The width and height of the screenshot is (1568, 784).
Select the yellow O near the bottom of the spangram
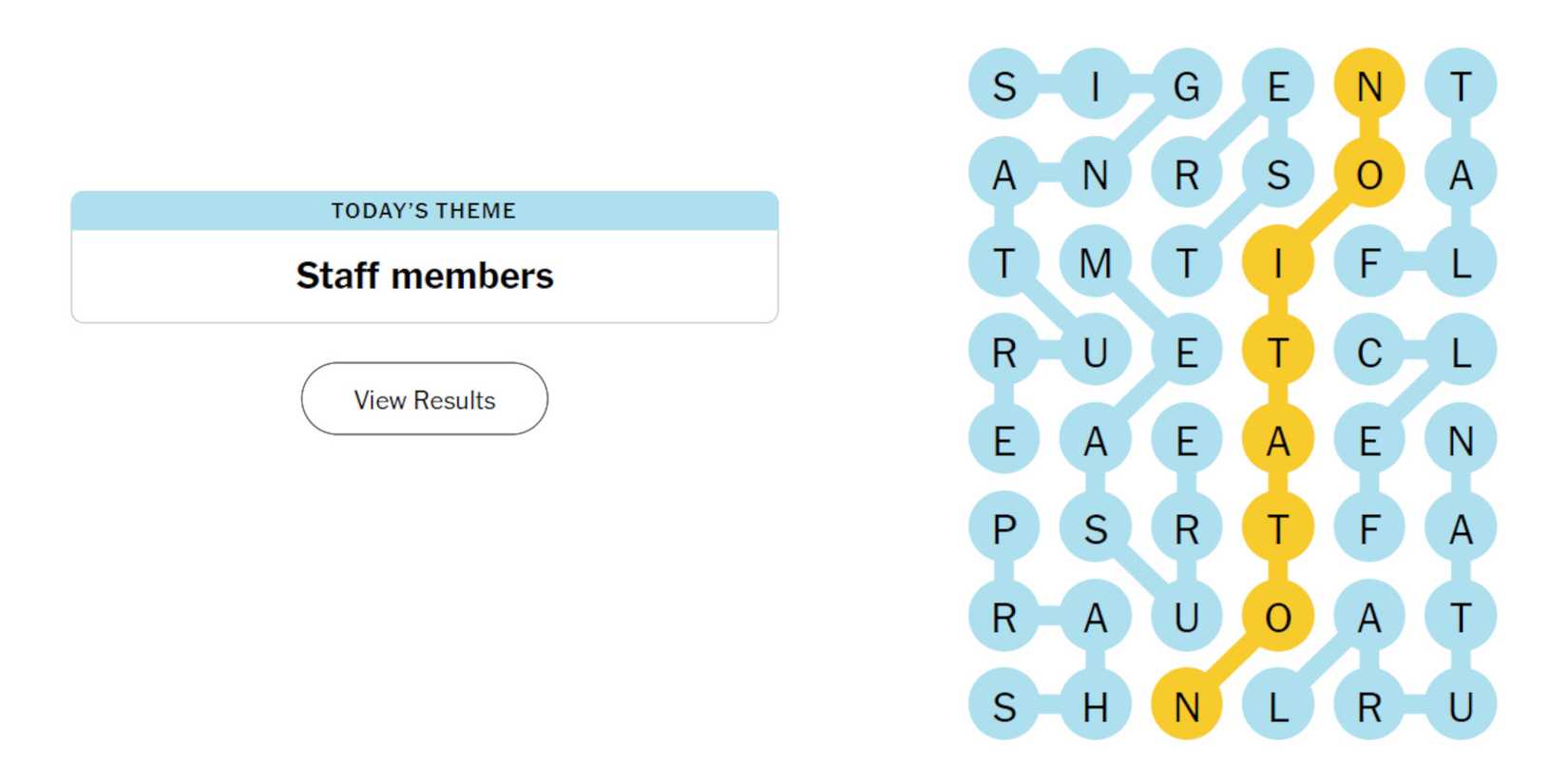pos(1278,616)
